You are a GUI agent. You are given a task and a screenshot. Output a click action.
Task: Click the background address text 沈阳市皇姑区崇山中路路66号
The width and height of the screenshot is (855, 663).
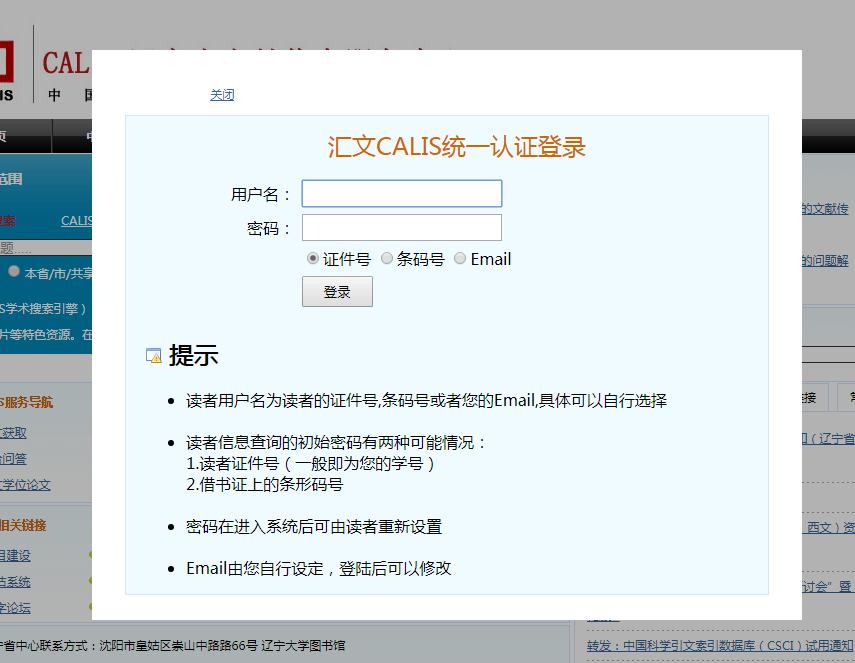coord(178,646)
